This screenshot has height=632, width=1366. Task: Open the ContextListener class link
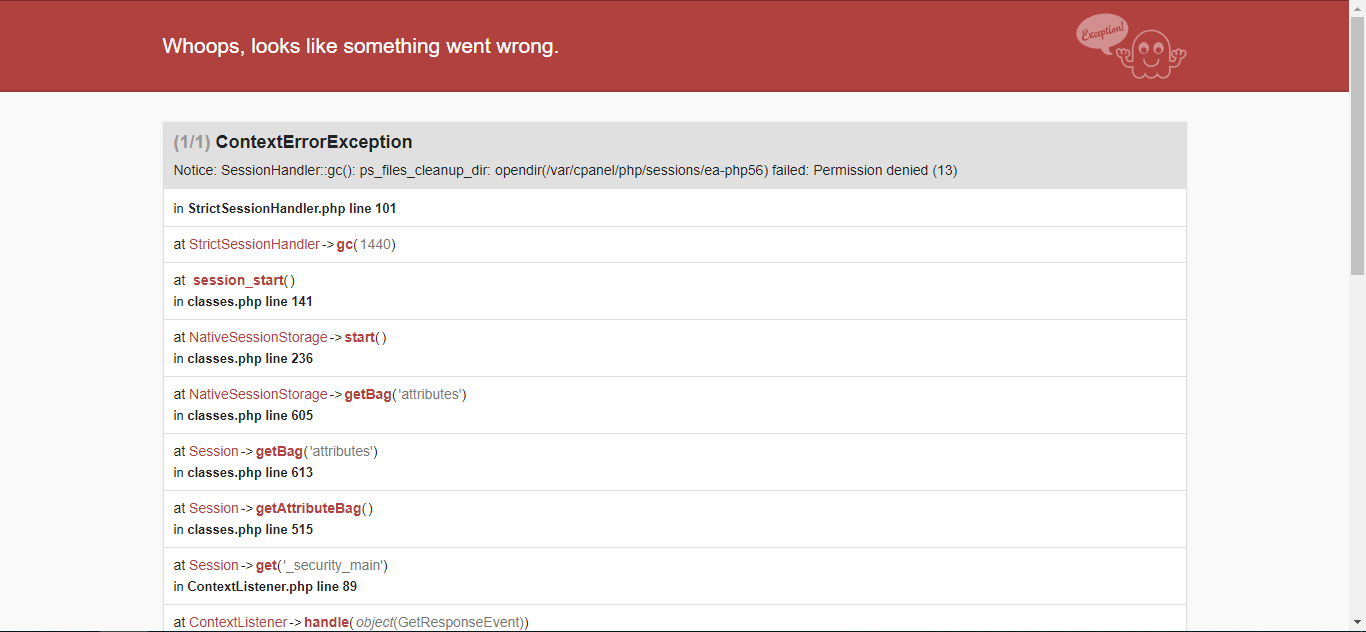tap(238, 622)
